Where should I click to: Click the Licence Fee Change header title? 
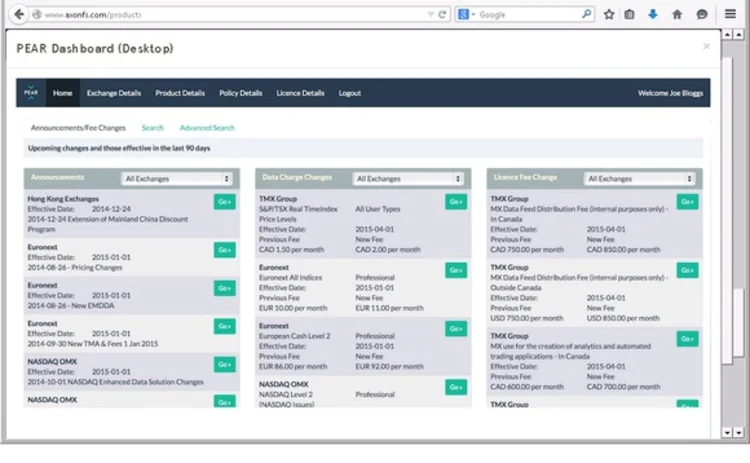tap(525, 177)
